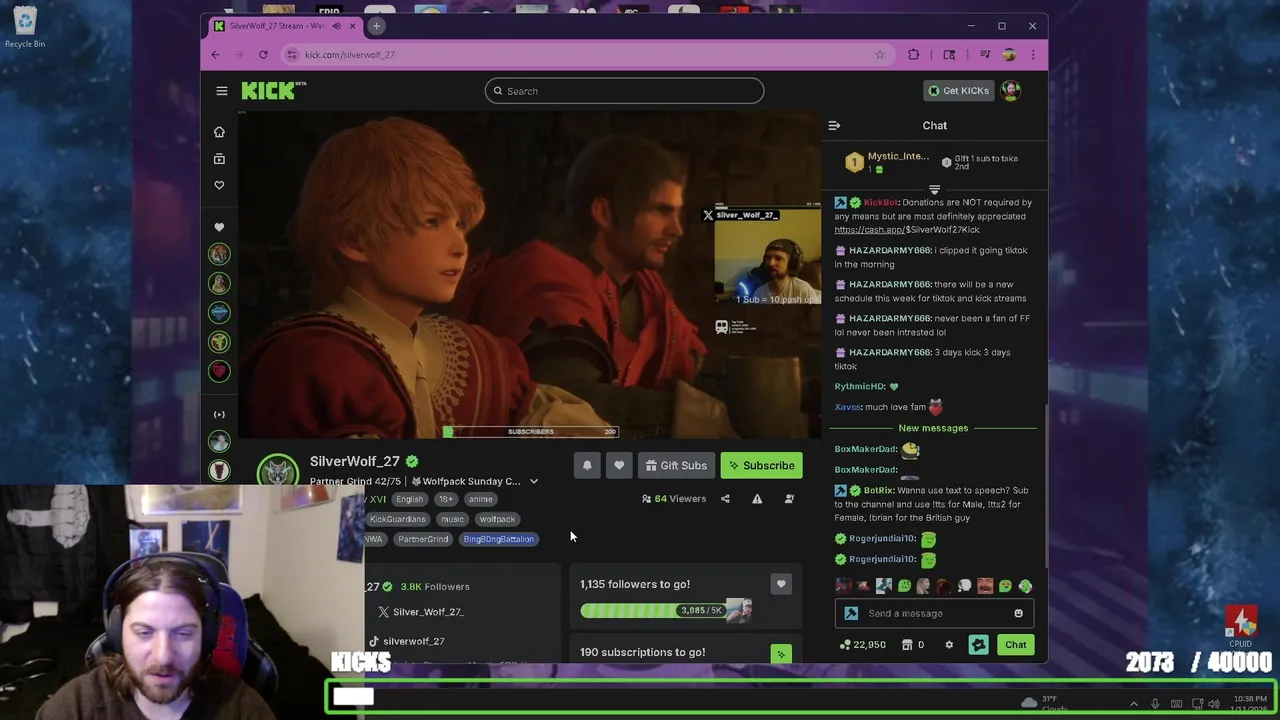Open the Browse icon in sidebar
This screenshot has width=1280, height=720.
coord(219,159)
